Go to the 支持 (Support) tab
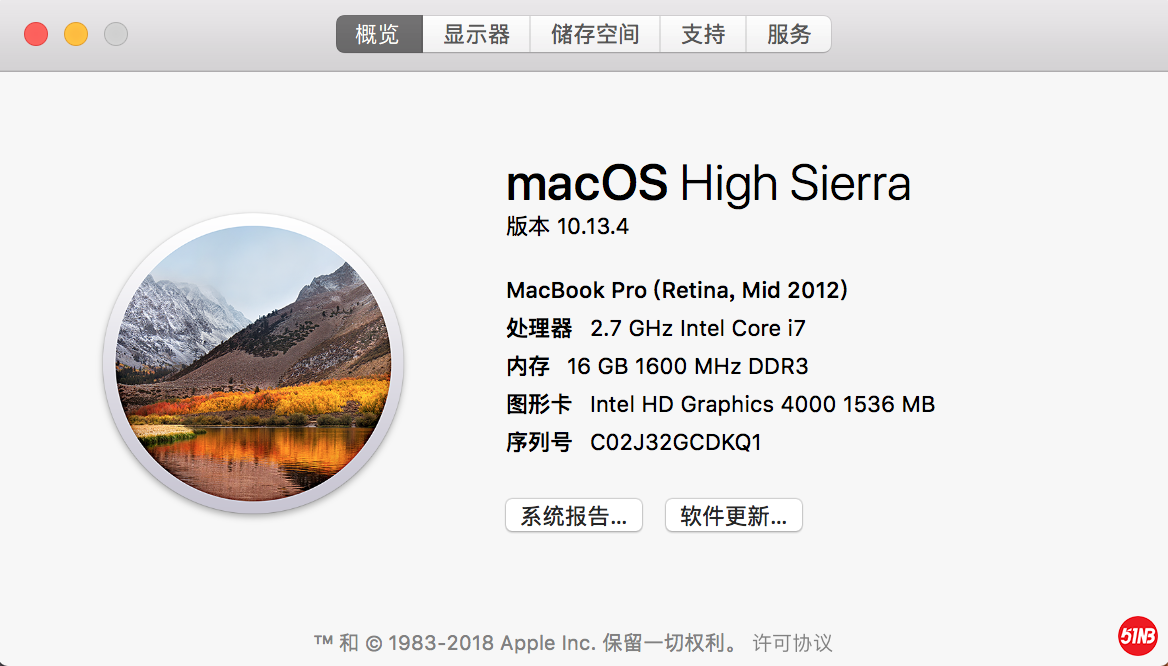Screen dimensions: 1168x666 coord(703,34)
